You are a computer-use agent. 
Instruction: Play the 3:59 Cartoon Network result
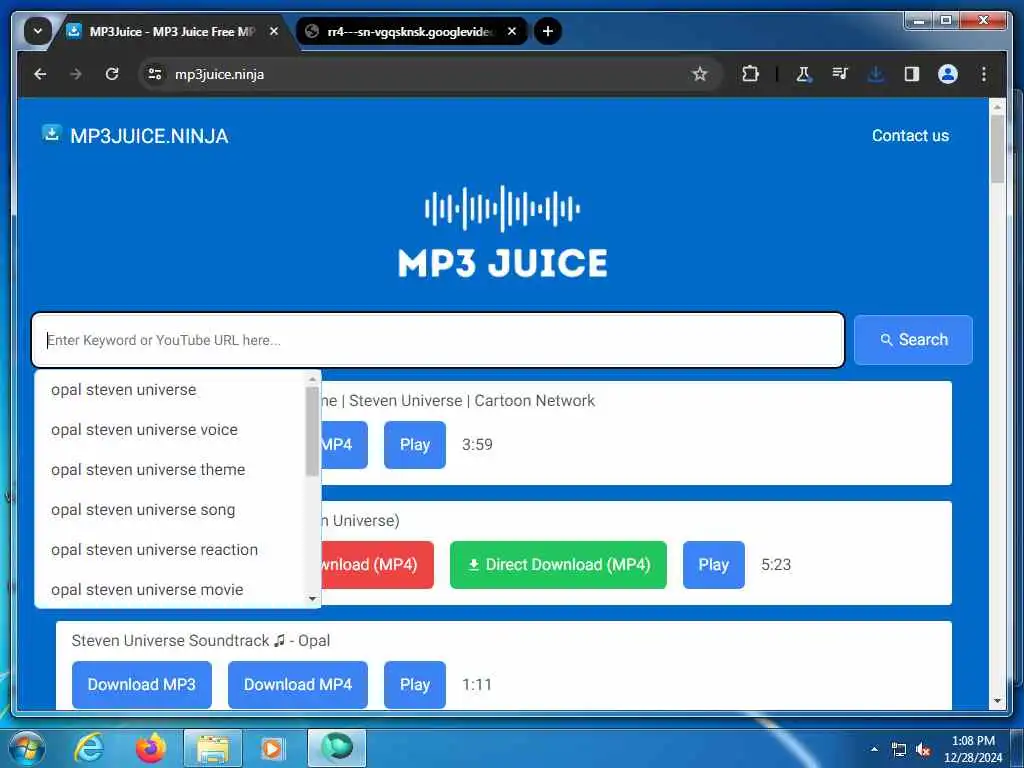[x=415, y=445]
